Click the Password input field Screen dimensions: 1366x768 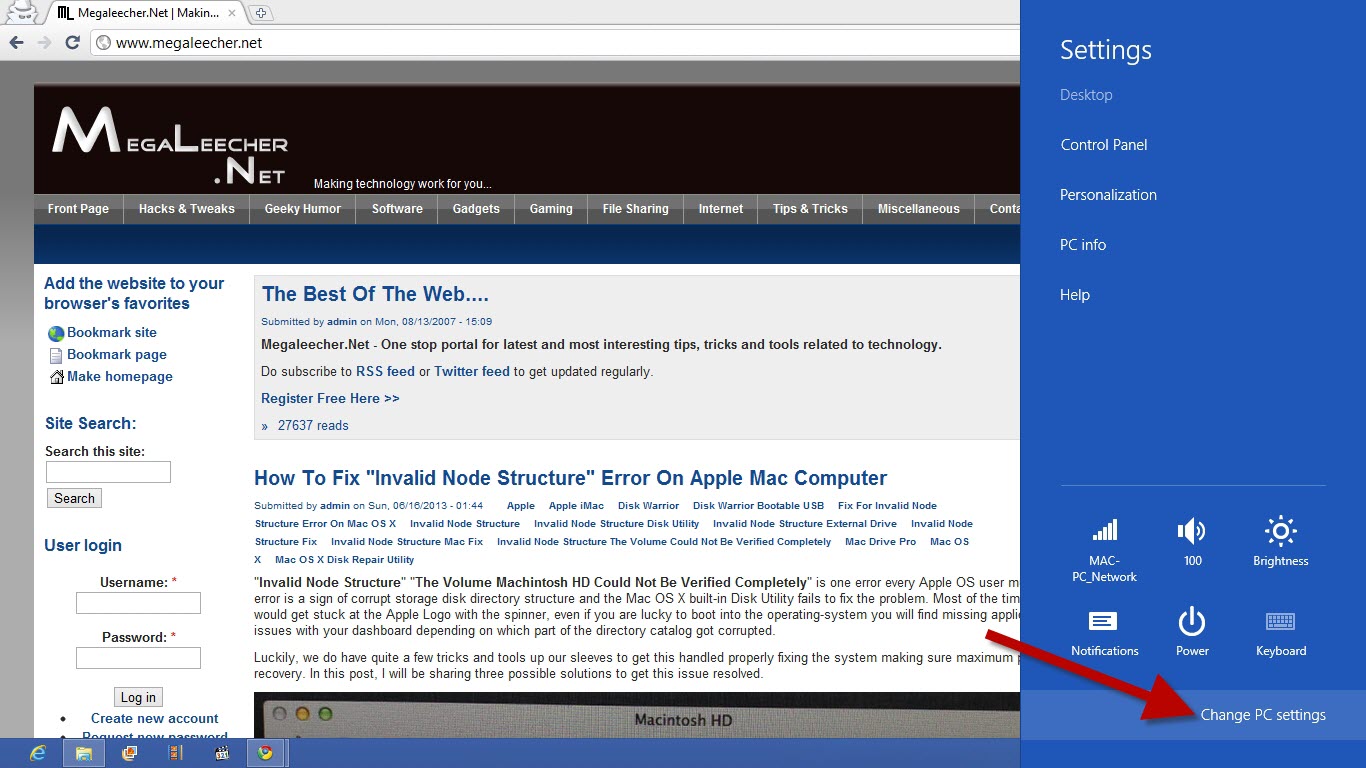point(138,658)
